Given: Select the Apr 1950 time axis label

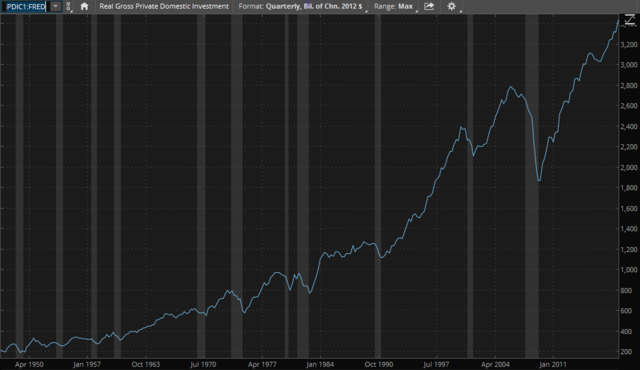Looking at the screenshot, I should click(x=29, y=364).
